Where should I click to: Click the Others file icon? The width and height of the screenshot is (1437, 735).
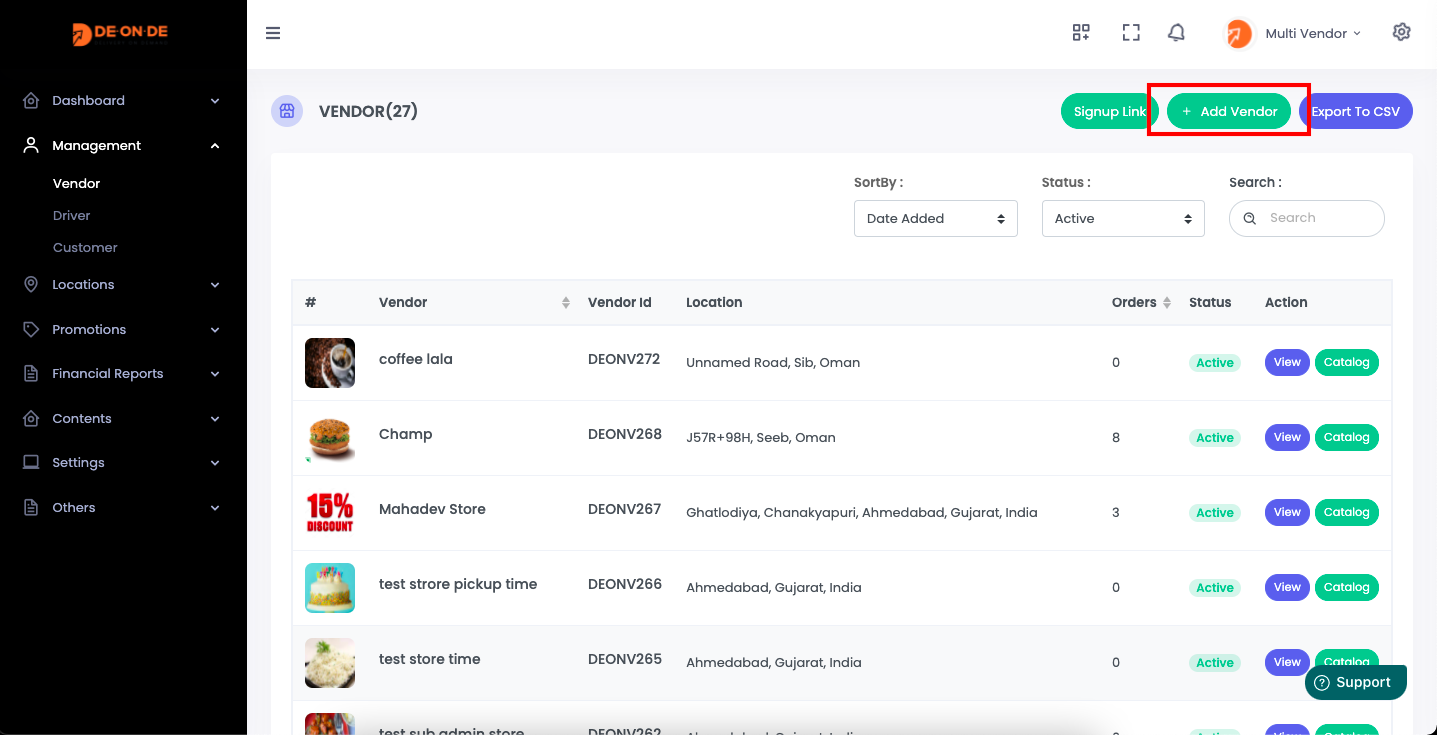31,507
